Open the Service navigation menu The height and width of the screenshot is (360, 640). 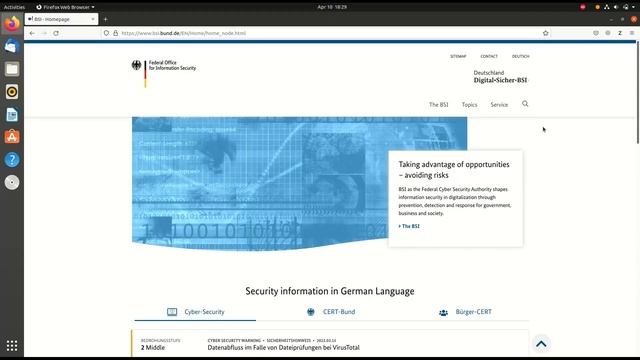[499, 104]
